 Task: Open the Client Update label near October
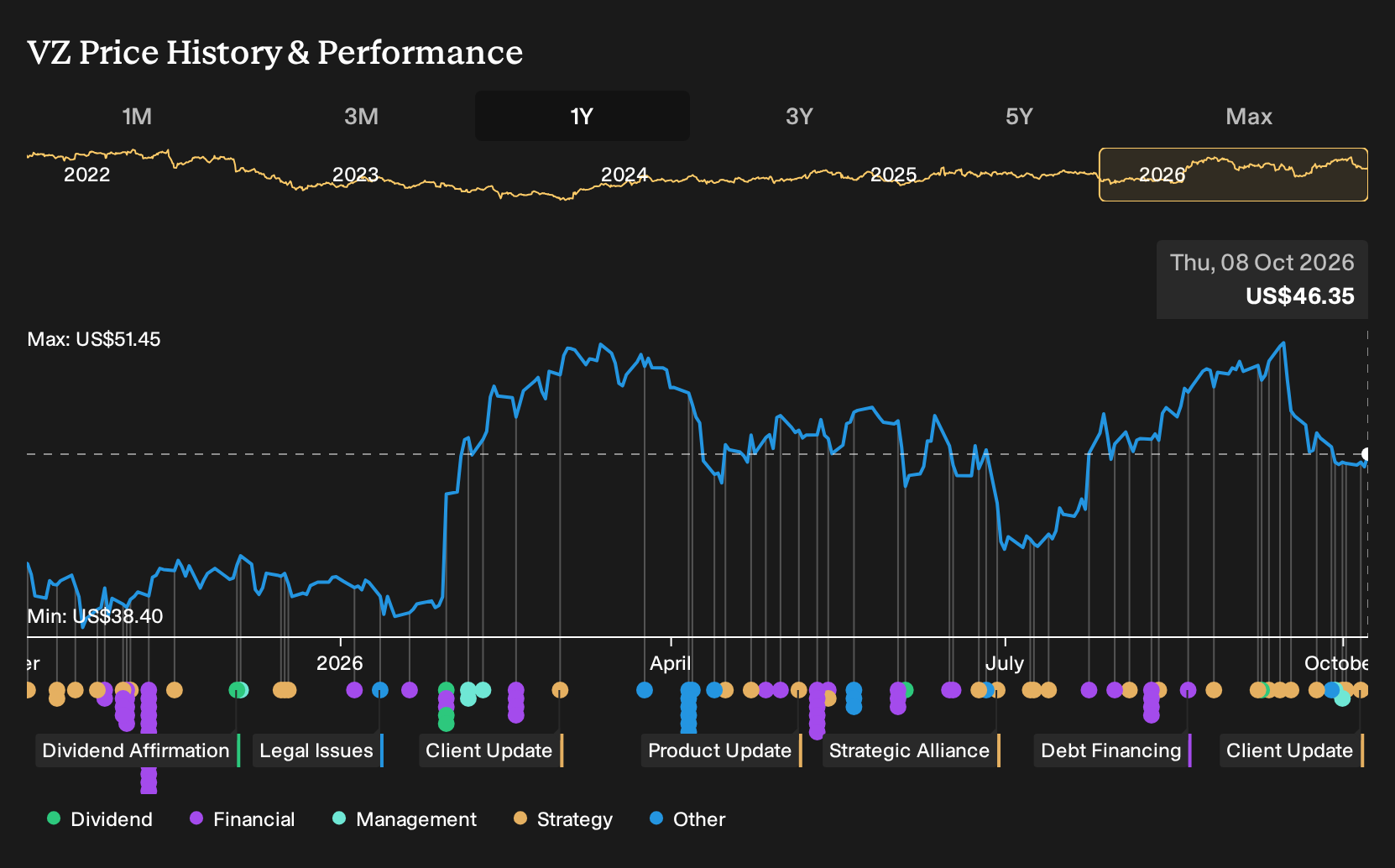pos(1291,750)
